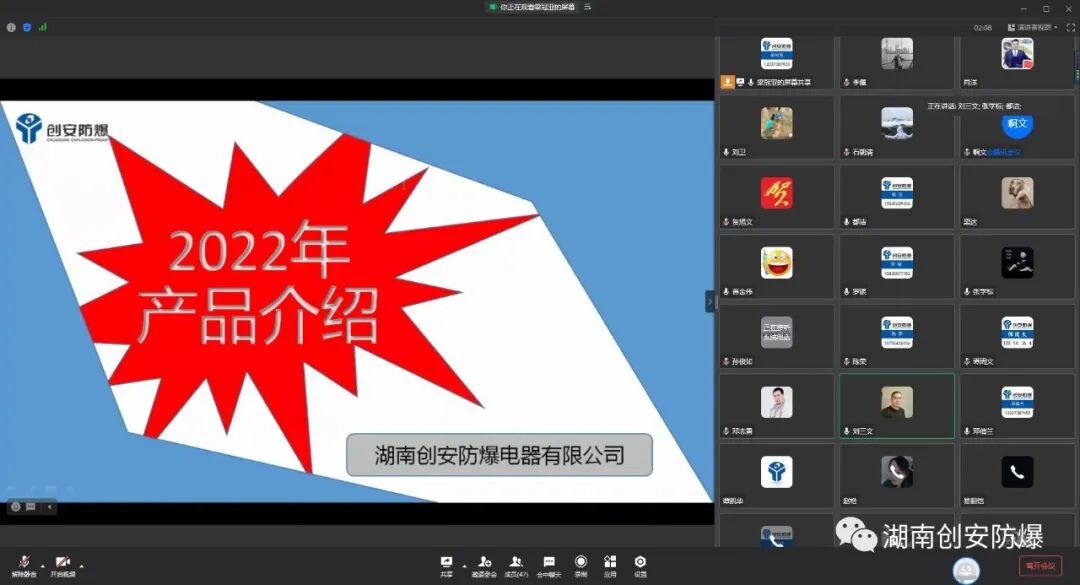Mute 刘三文's microphone in his tile
This screenshot has width=1080, height=585.
pyautogui.click(x=846, y=431)
